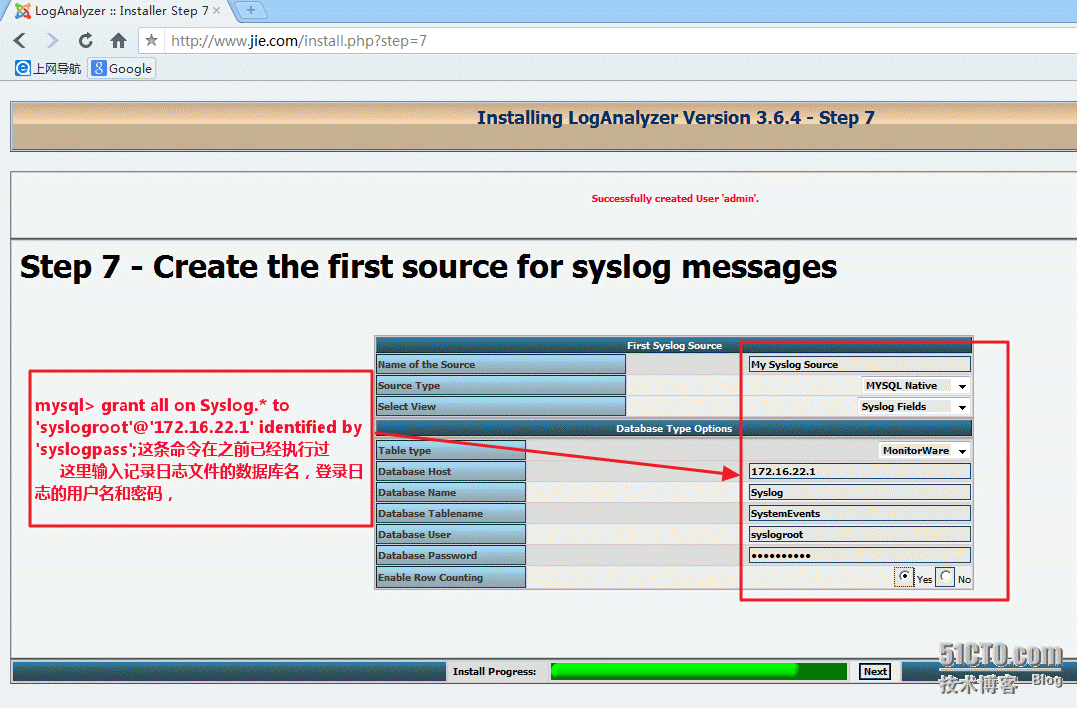Viewport: 1077px width, 708px height.
Task: Click the Next button
Action: coord(875,671)
